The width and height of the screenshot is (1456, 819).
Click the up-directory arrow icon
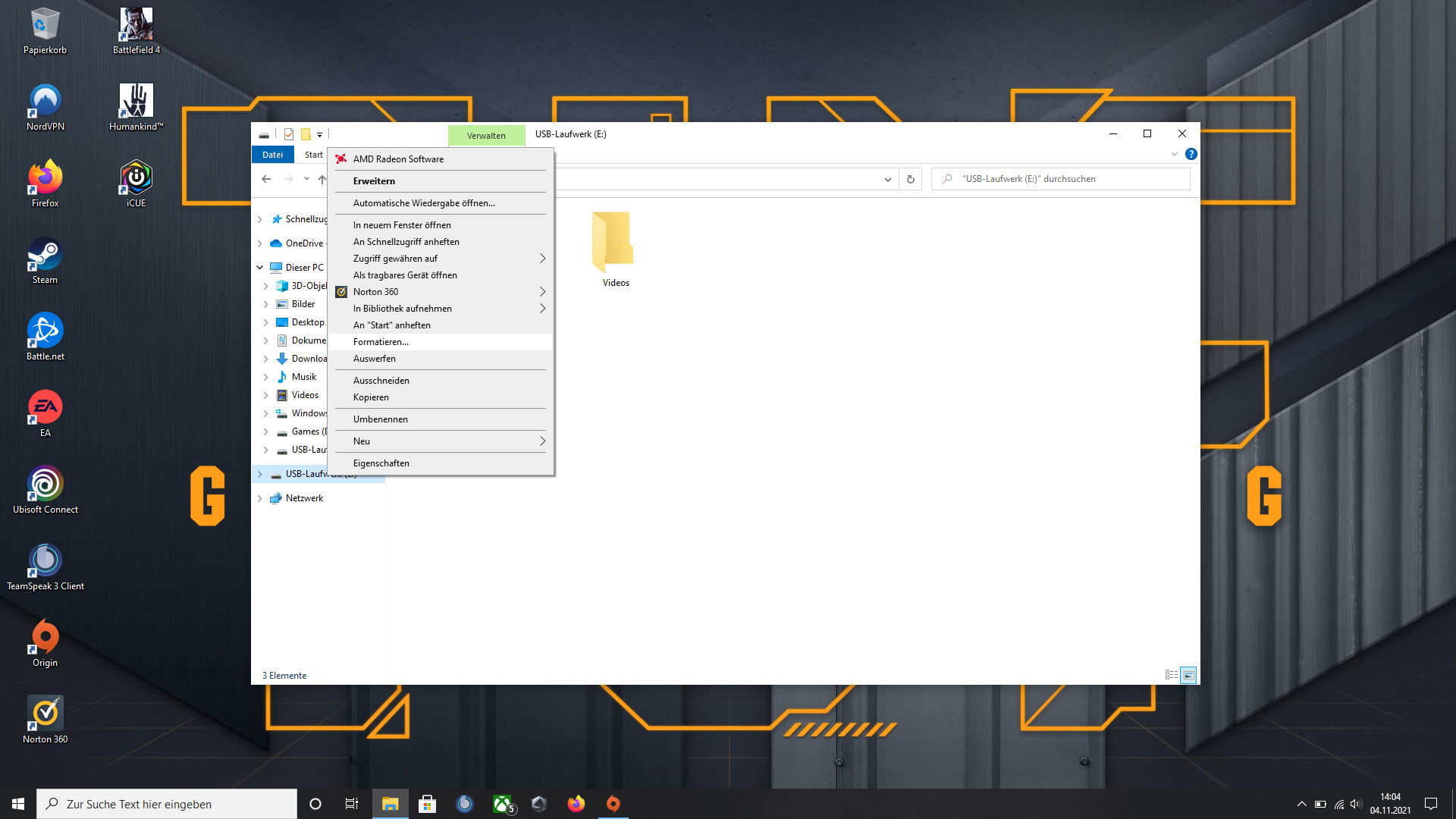pyautogui.click(x=322, y=180)
